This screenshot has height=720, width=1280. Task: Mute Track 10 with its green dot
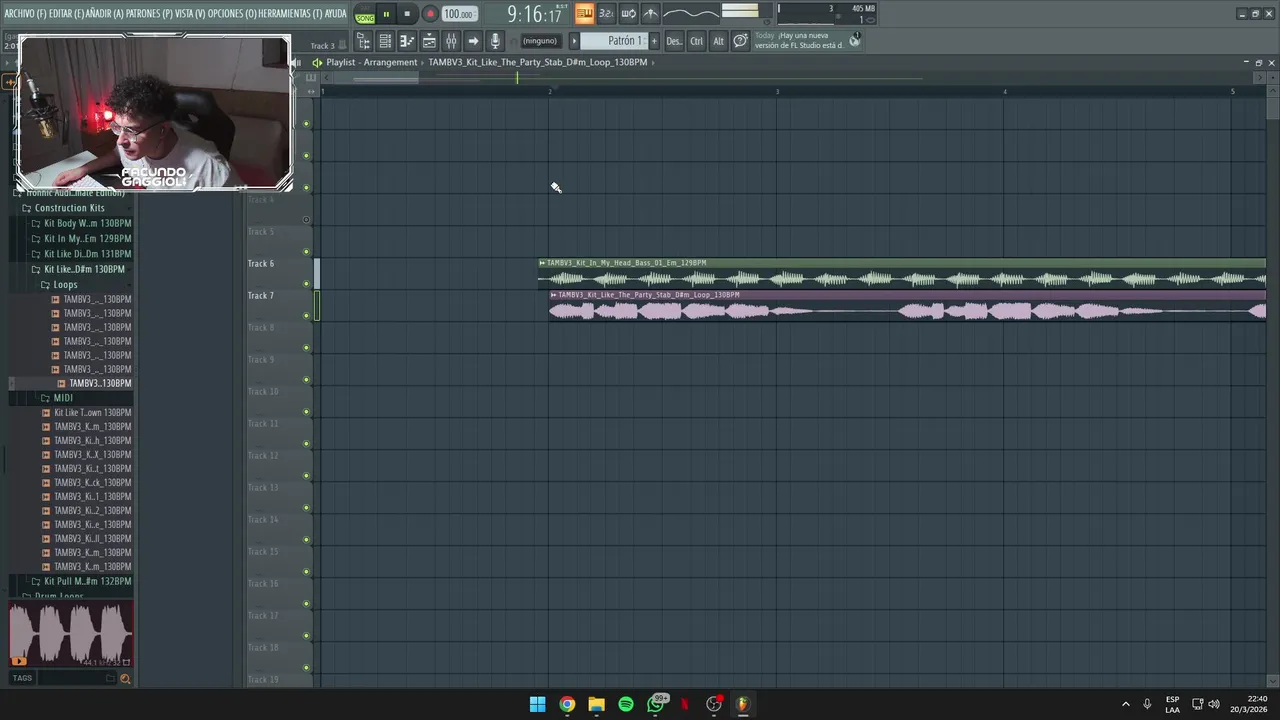[306, 412]
